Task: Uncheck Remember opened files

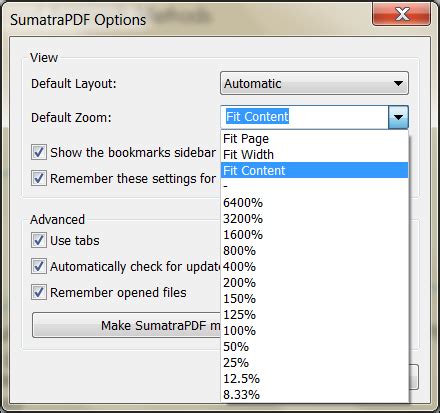Action: 39,292
